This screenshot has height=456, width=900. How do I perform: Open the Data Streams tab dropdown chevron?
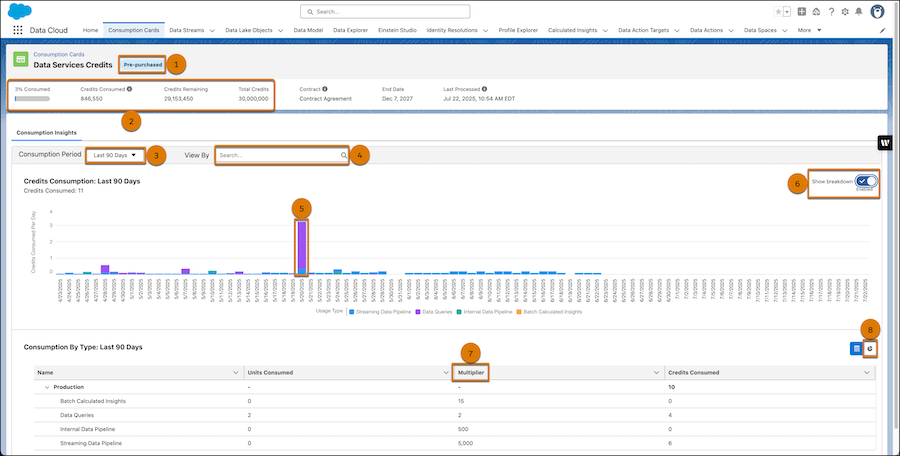tap(212, 30)
